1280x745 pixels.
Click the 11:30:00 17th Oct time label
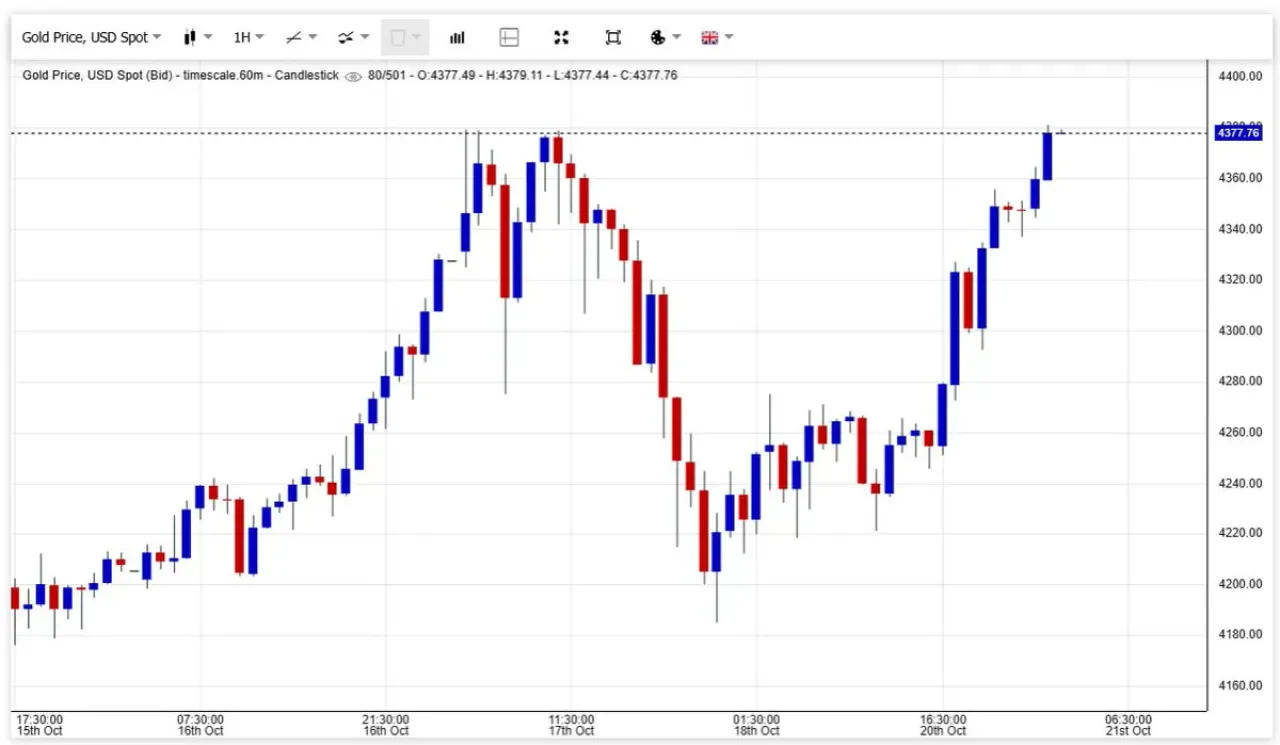coord(571,725)
